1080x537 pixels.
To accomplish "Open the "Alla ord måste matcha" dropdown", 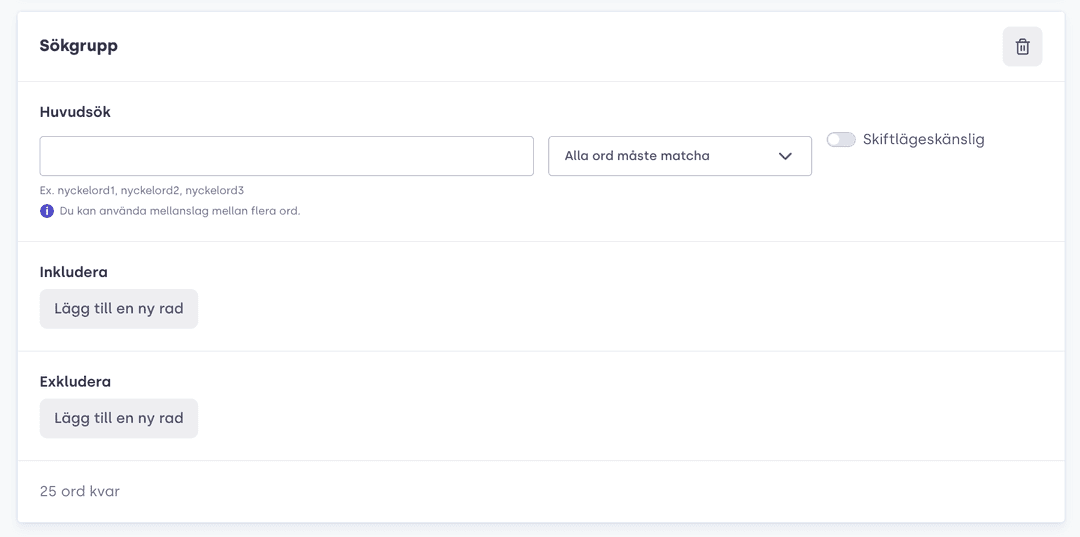I will [680, 156].
